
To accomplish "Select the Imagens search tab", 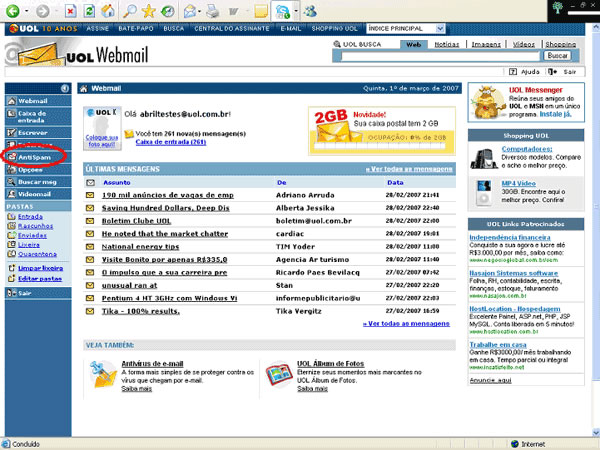I will tap(487, 45).
